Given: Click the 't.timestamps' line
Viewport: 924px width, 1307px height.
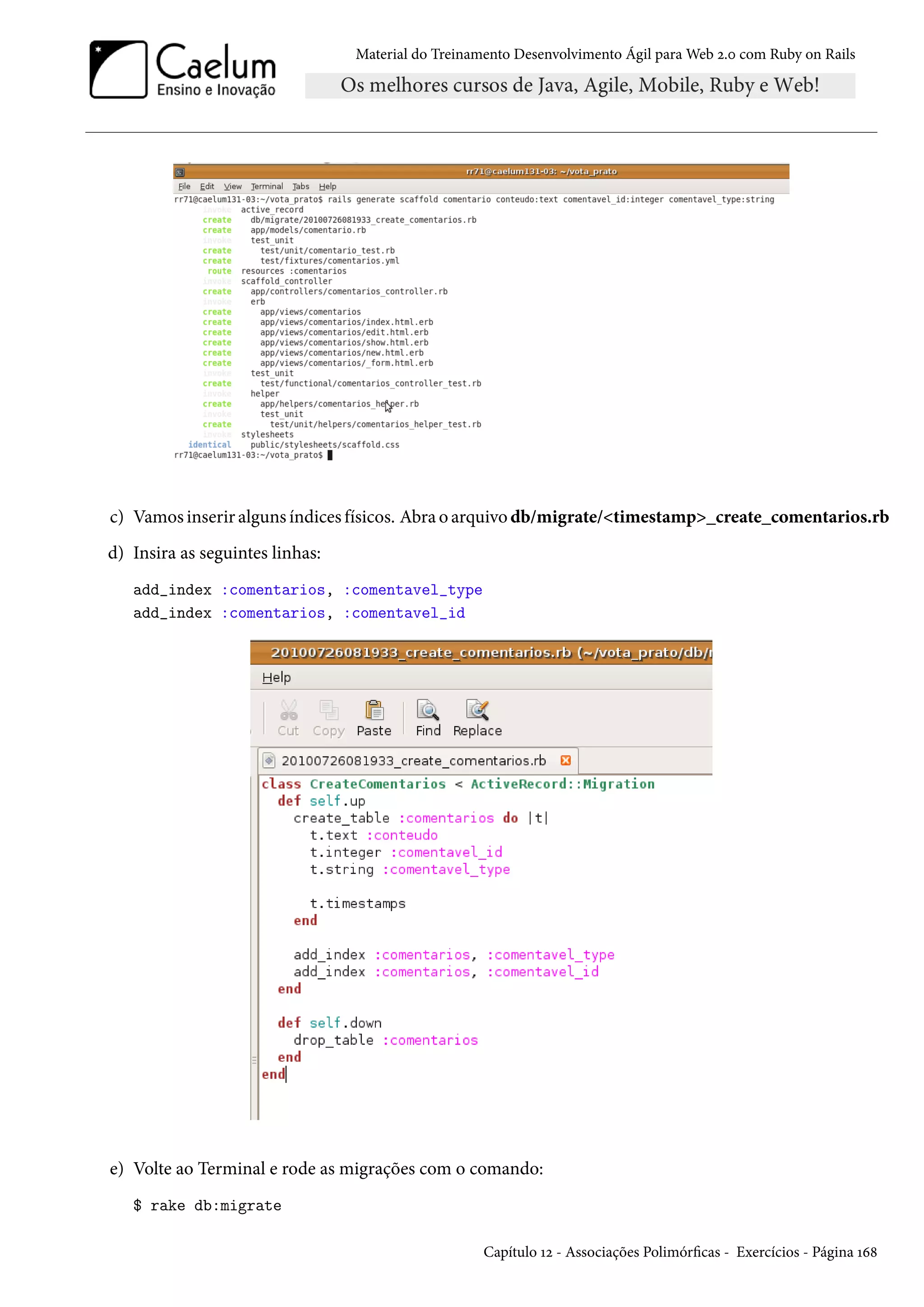Looking at the screenshot, I should (x=357, y=904).
